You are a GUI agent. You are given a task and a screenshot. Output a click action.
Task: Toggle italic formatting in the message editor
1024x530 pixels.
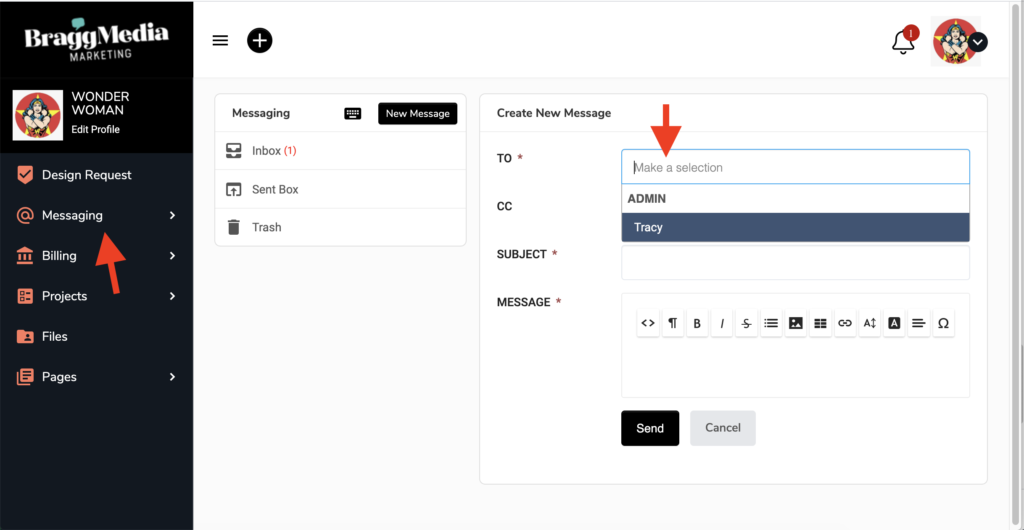(x=722, y=323)
